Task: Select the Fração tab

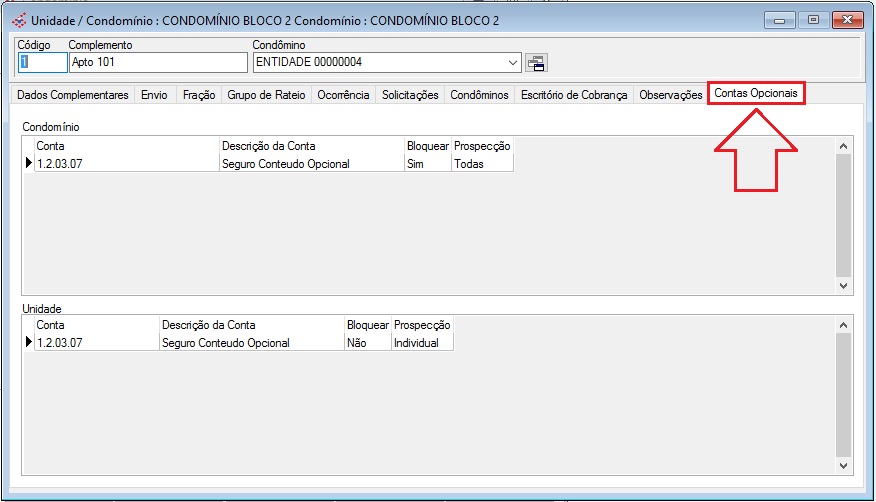Action: point(199,95)
